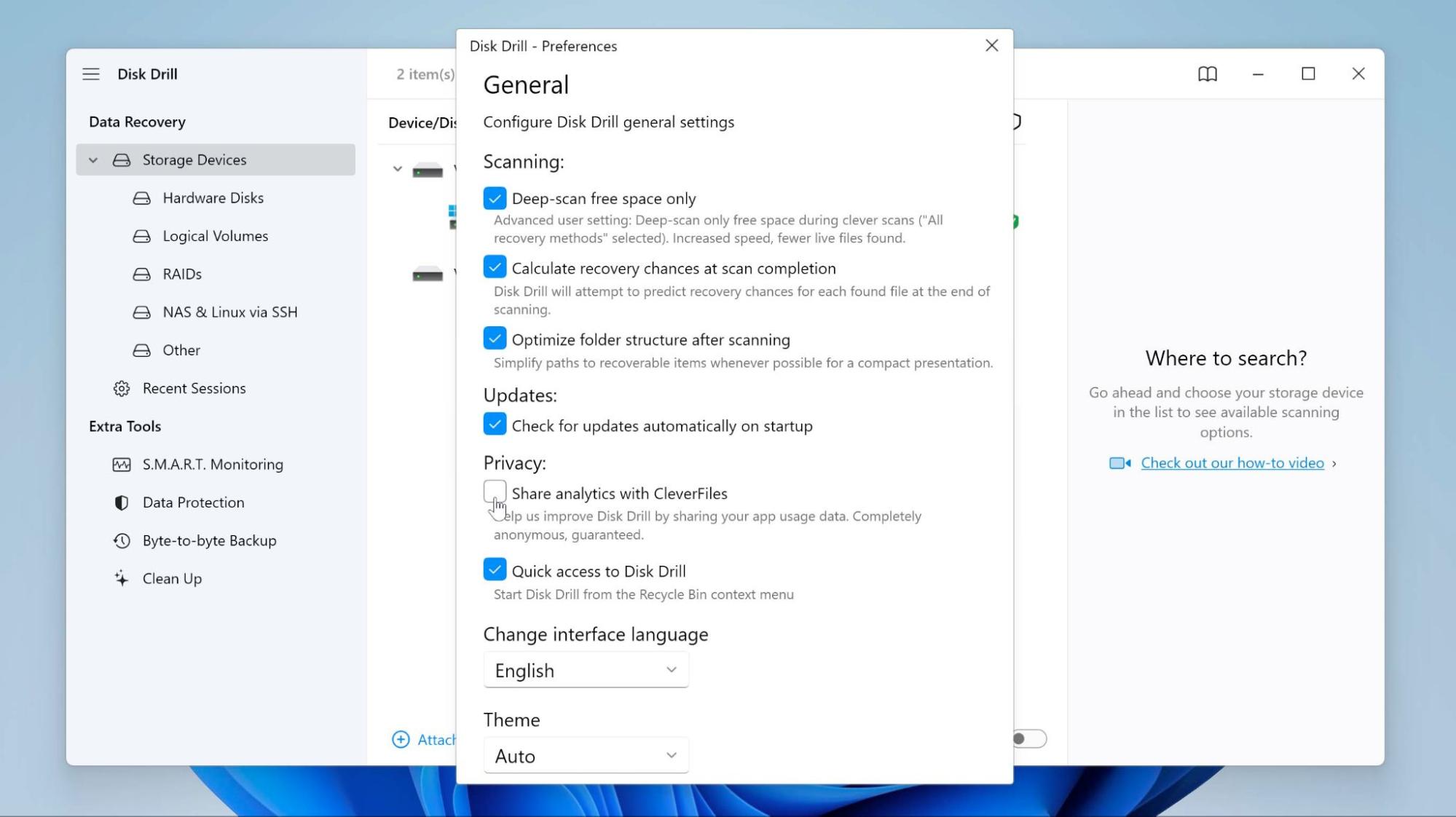This screenshot has width=1456, height=817.
Task: Click the 'Change interface language' label
Action: coord(596,634)
